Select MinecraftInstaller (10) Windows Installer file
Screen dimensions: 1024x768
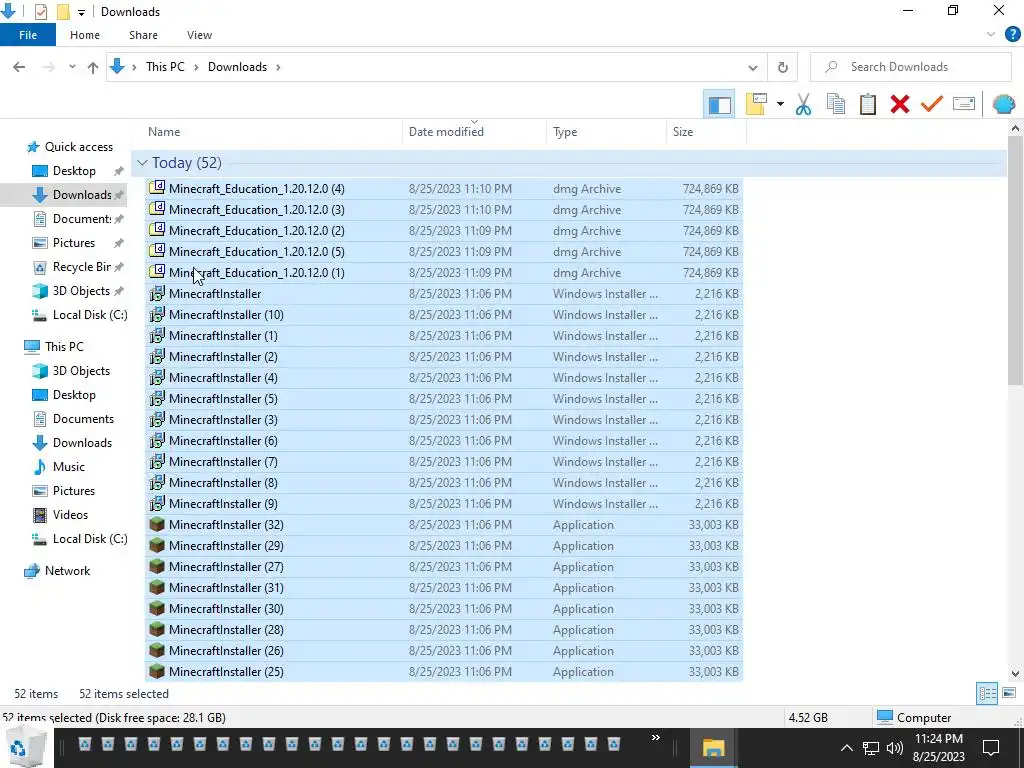443,315
